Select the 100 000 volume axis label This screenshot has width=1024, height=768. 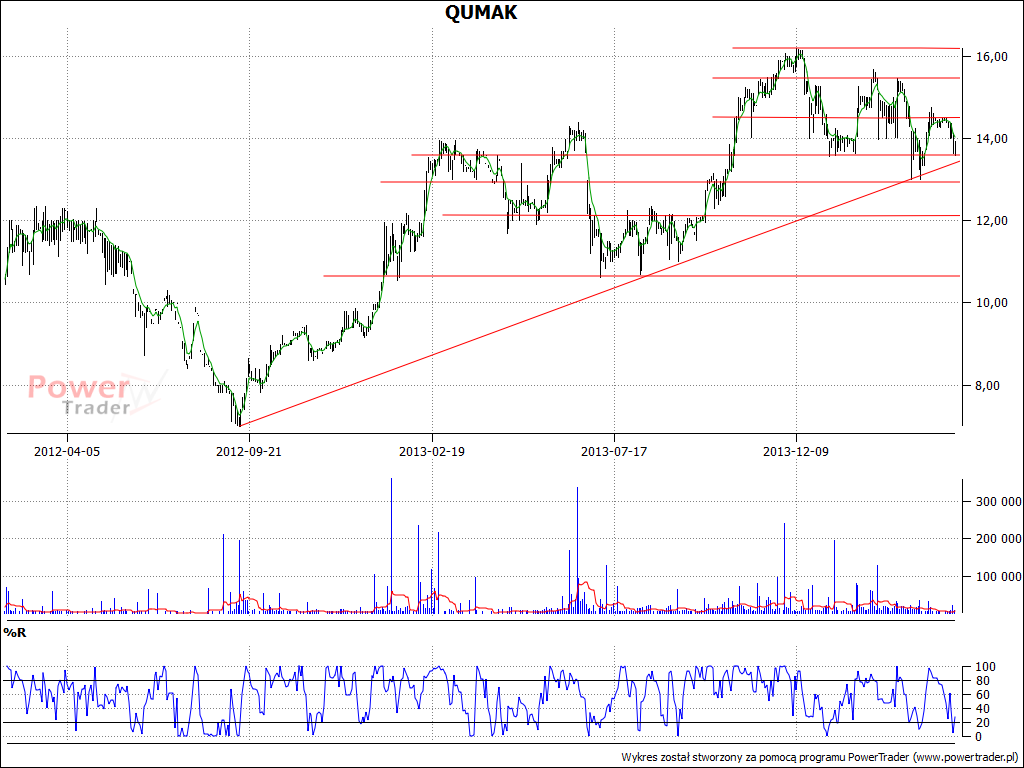tap(999, 577)
